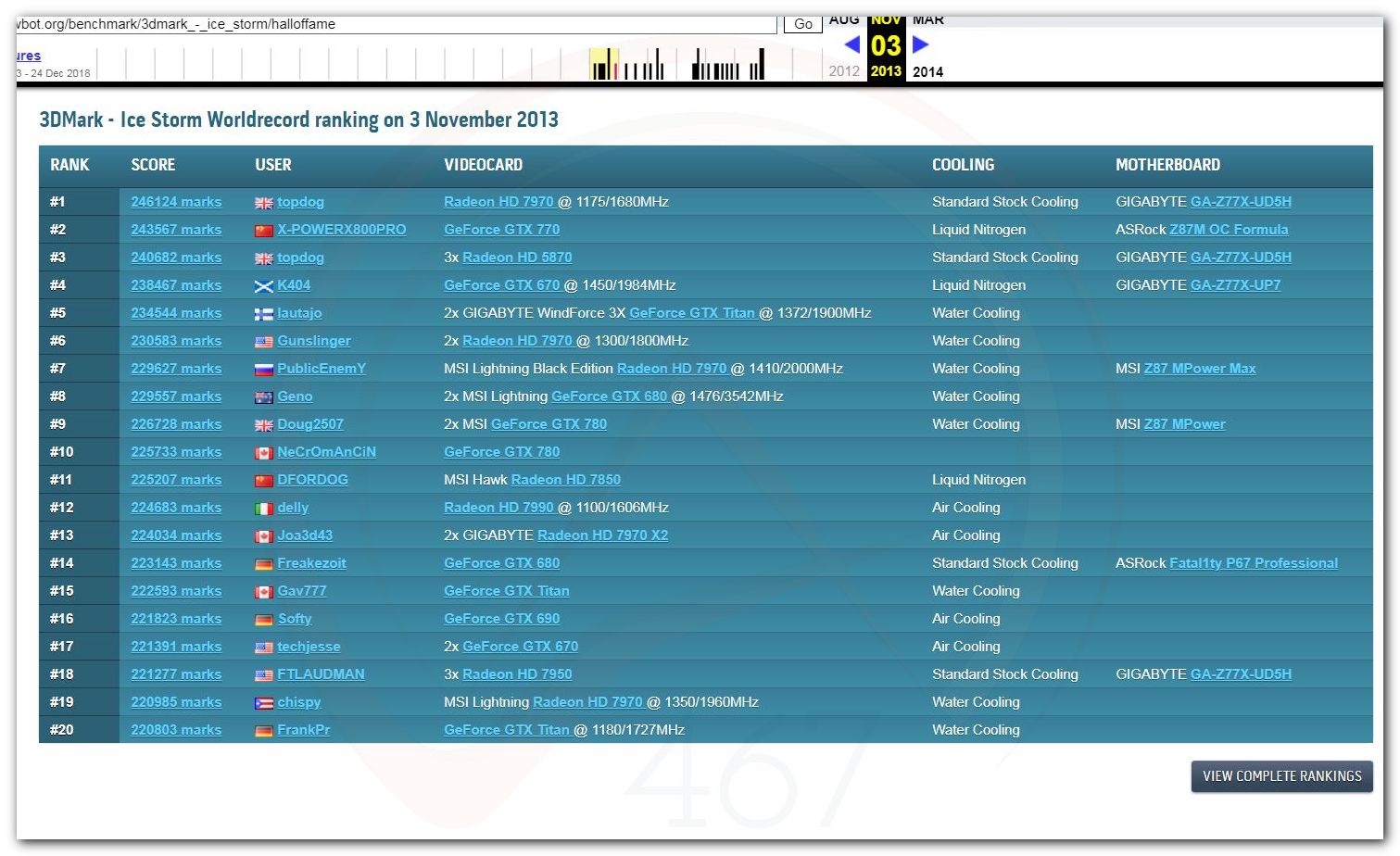Click the MAR month label in the timeline
The height and width of the screenshot is (856, 1400).
click(x=928, y=20)
